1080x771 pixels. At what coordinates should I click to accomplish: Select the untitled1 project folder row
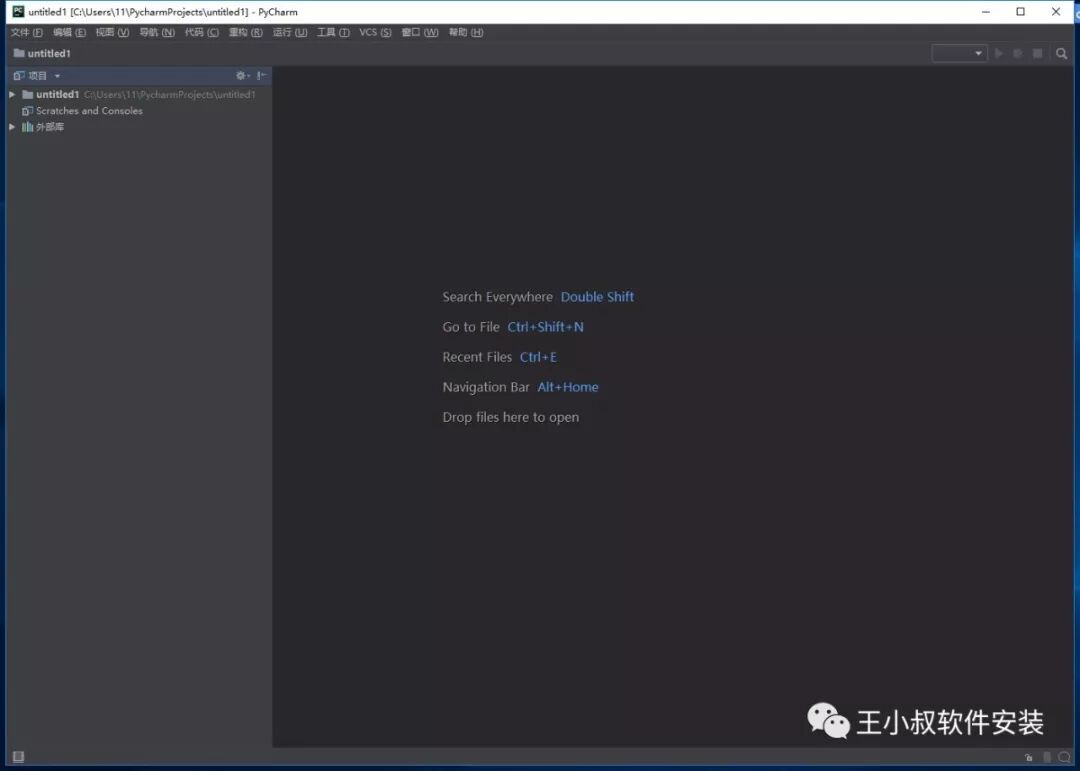pyautogui.click(x=138, y=94)
